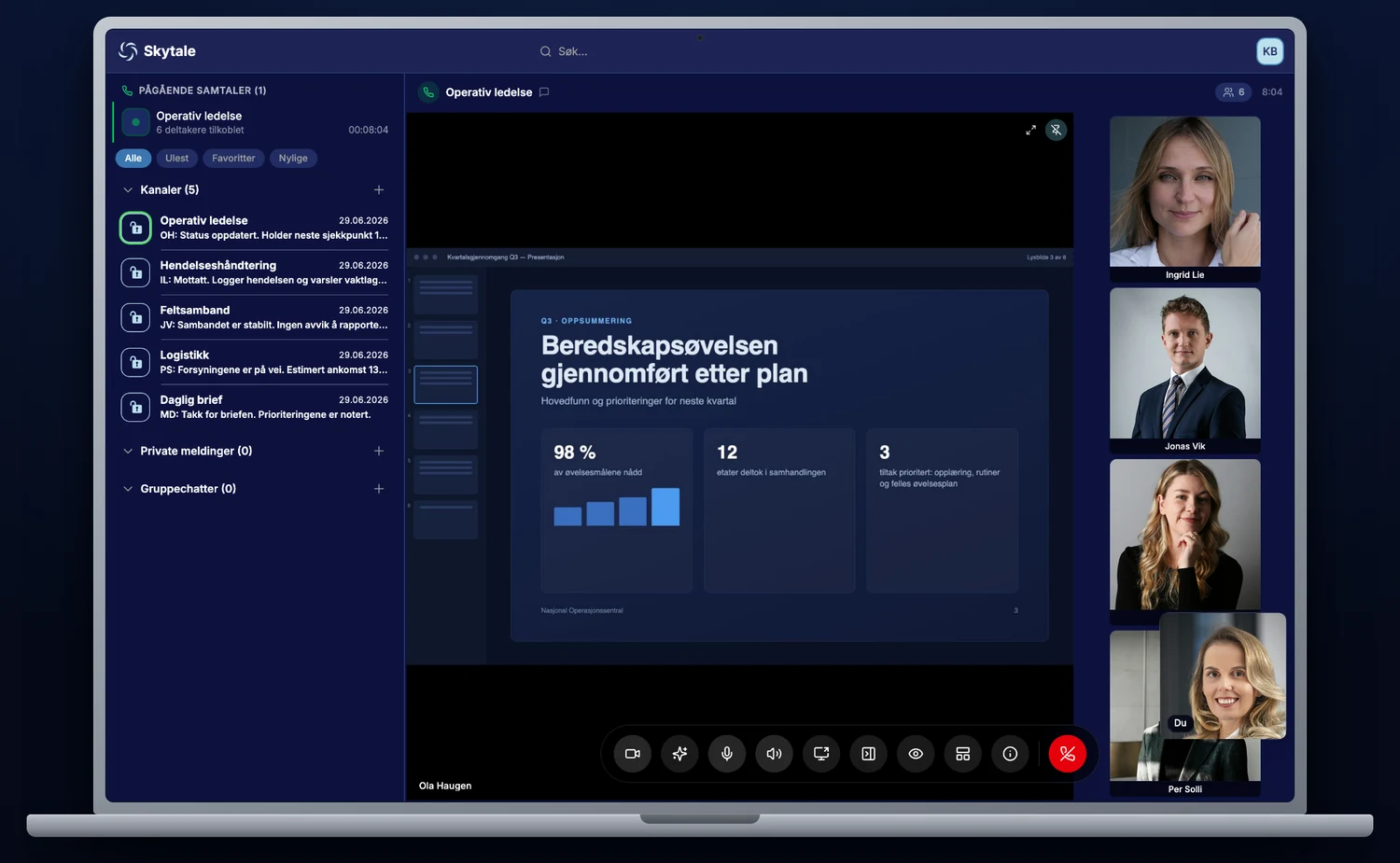Click the lock icon next to Logistikk channel

135,362
